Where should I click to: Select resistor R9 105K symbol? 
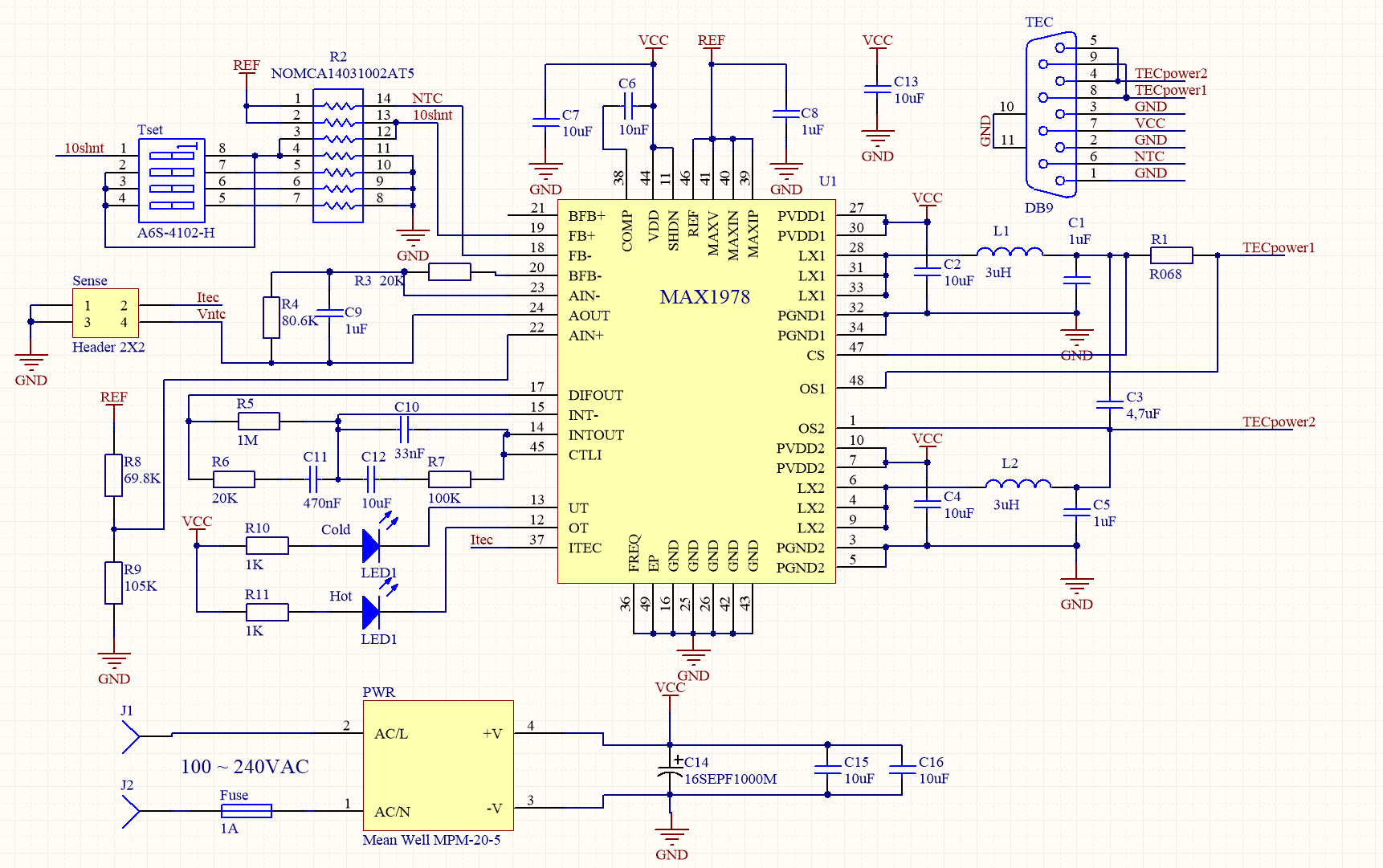[x=114, y=582]
